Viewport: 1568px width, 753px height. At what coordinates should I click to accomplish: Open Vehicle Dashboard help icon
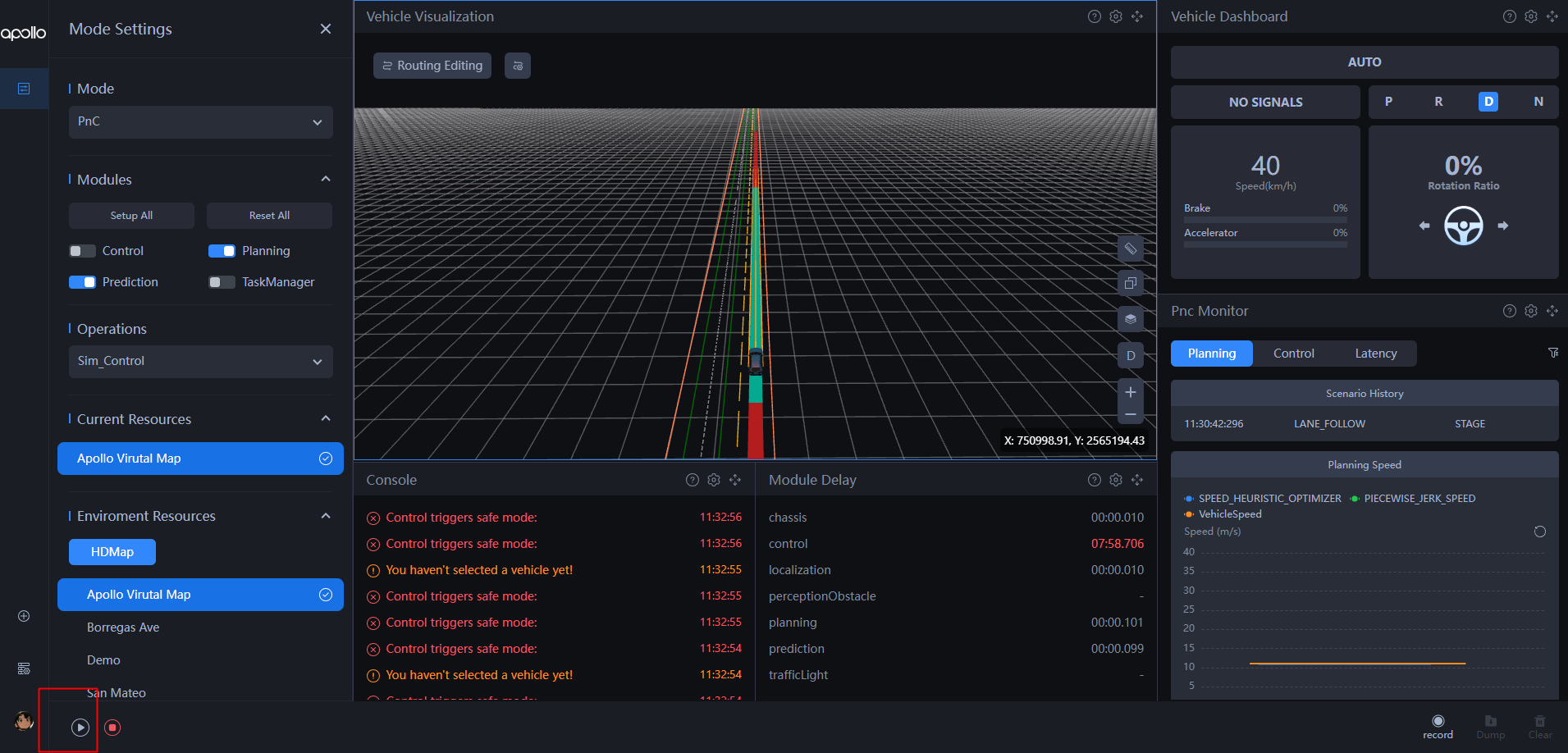pos(1510,16)
